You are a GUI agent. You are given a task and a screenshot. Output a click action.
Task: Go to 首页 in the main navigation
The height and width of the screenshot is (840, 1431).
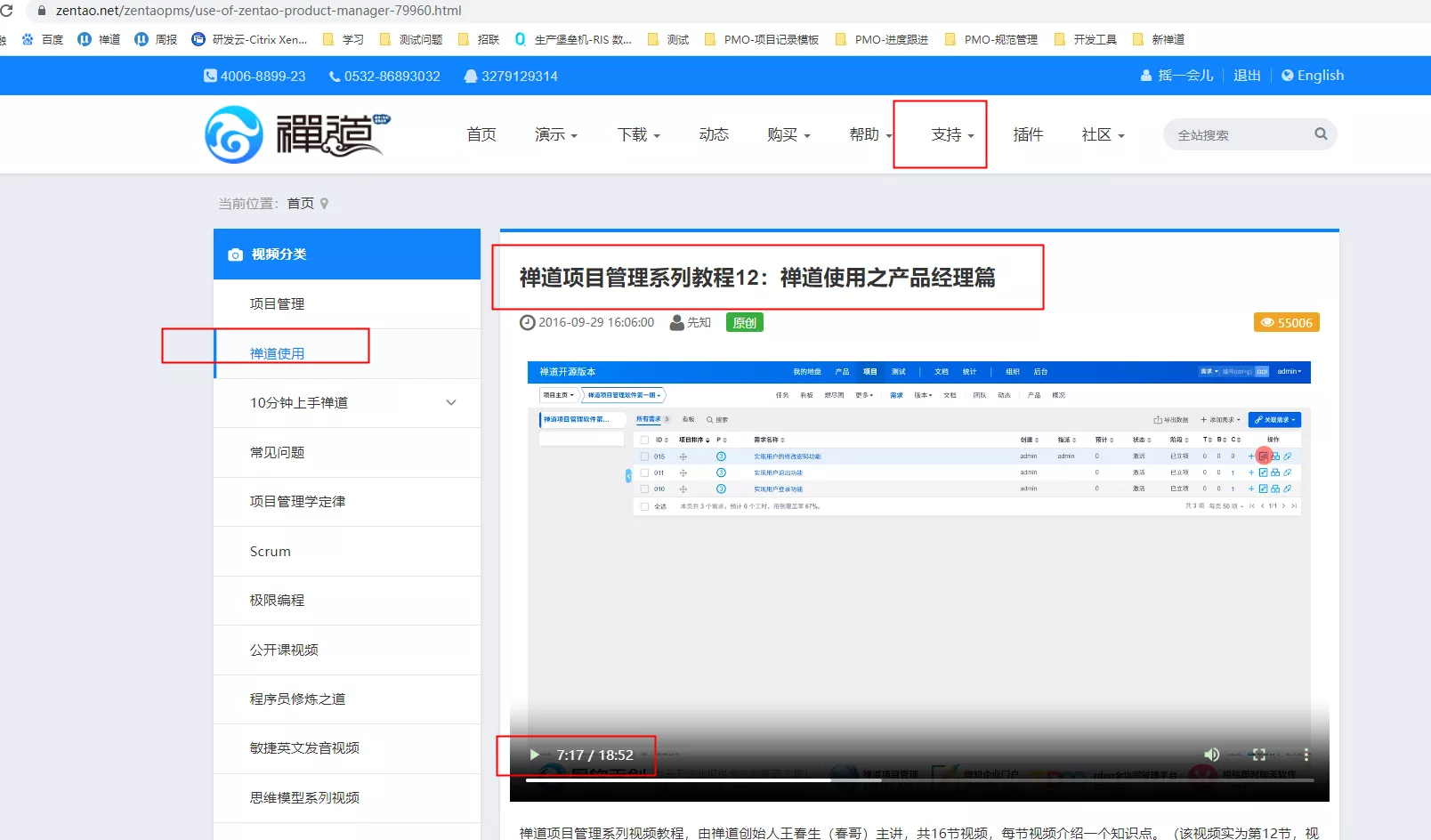tap(481, 134)
